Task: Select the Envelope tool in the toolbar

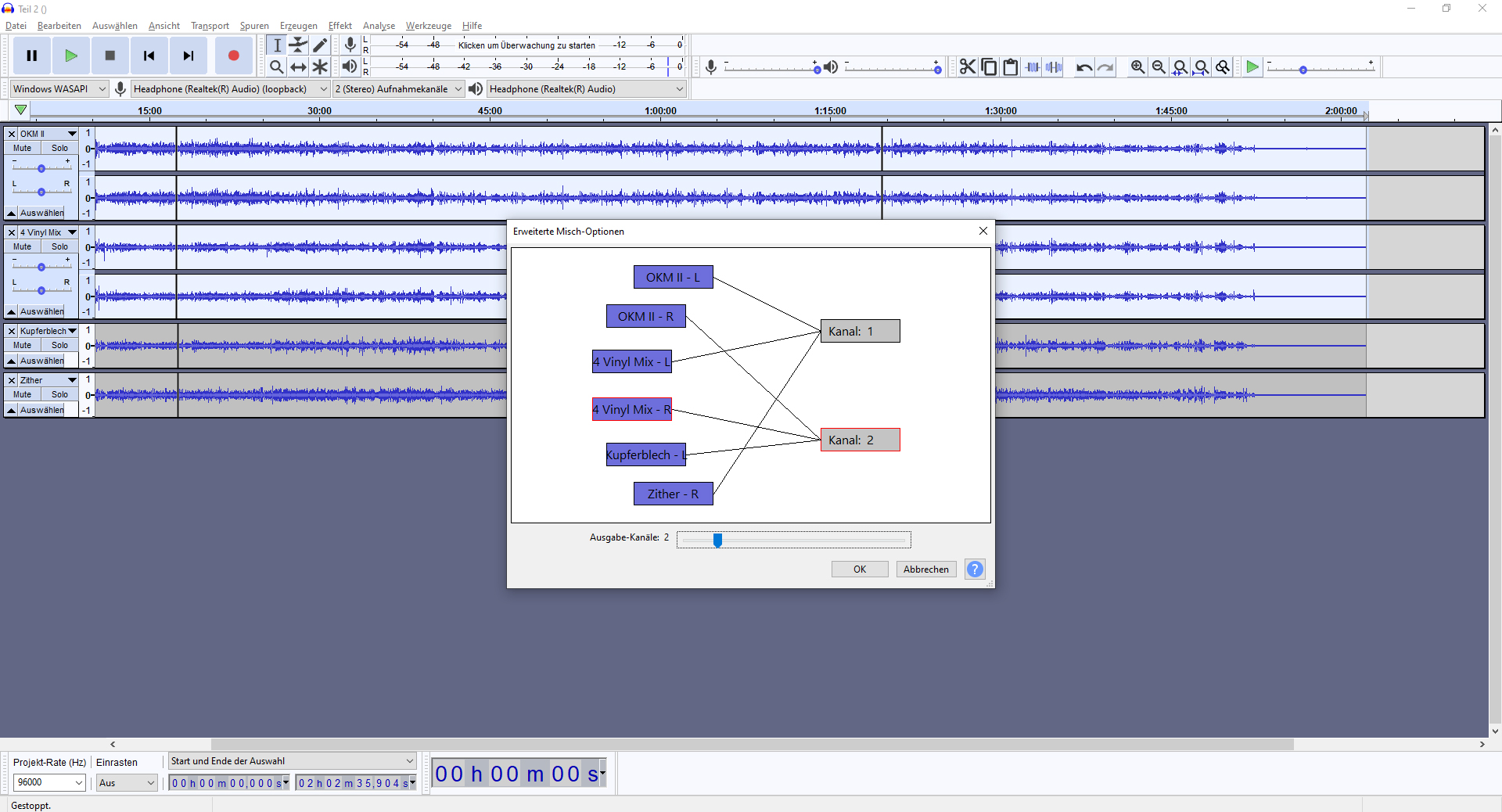Action: coord(298,45)
